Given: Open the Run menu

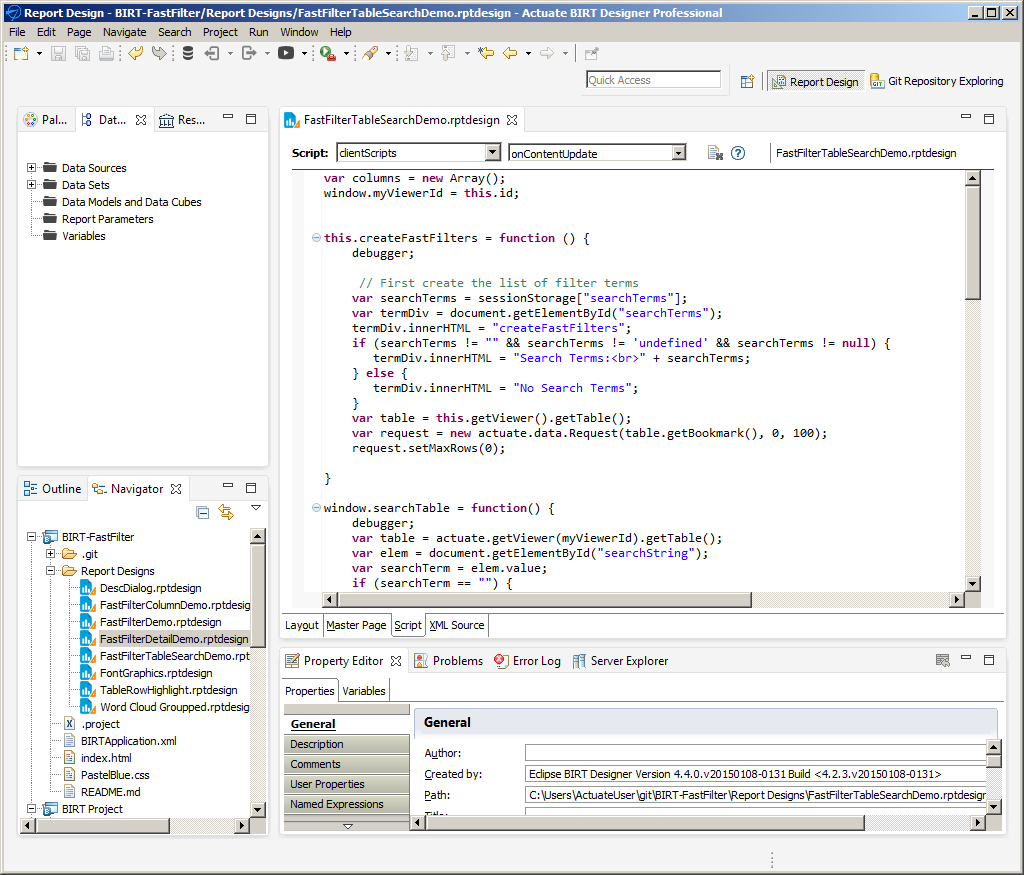Looking at the screenshot, I should [x=259, y=32].
